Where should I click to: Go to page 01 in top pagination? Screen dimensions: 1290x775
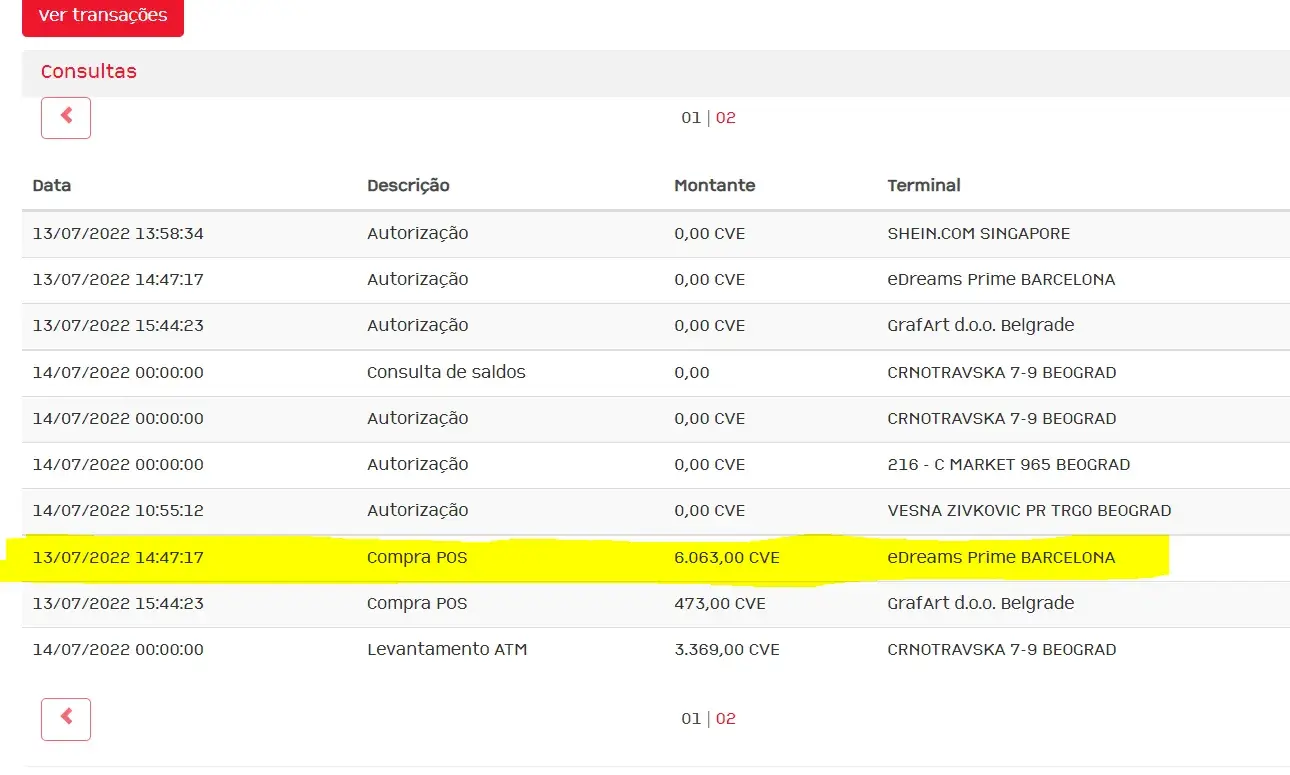point(691,118)
